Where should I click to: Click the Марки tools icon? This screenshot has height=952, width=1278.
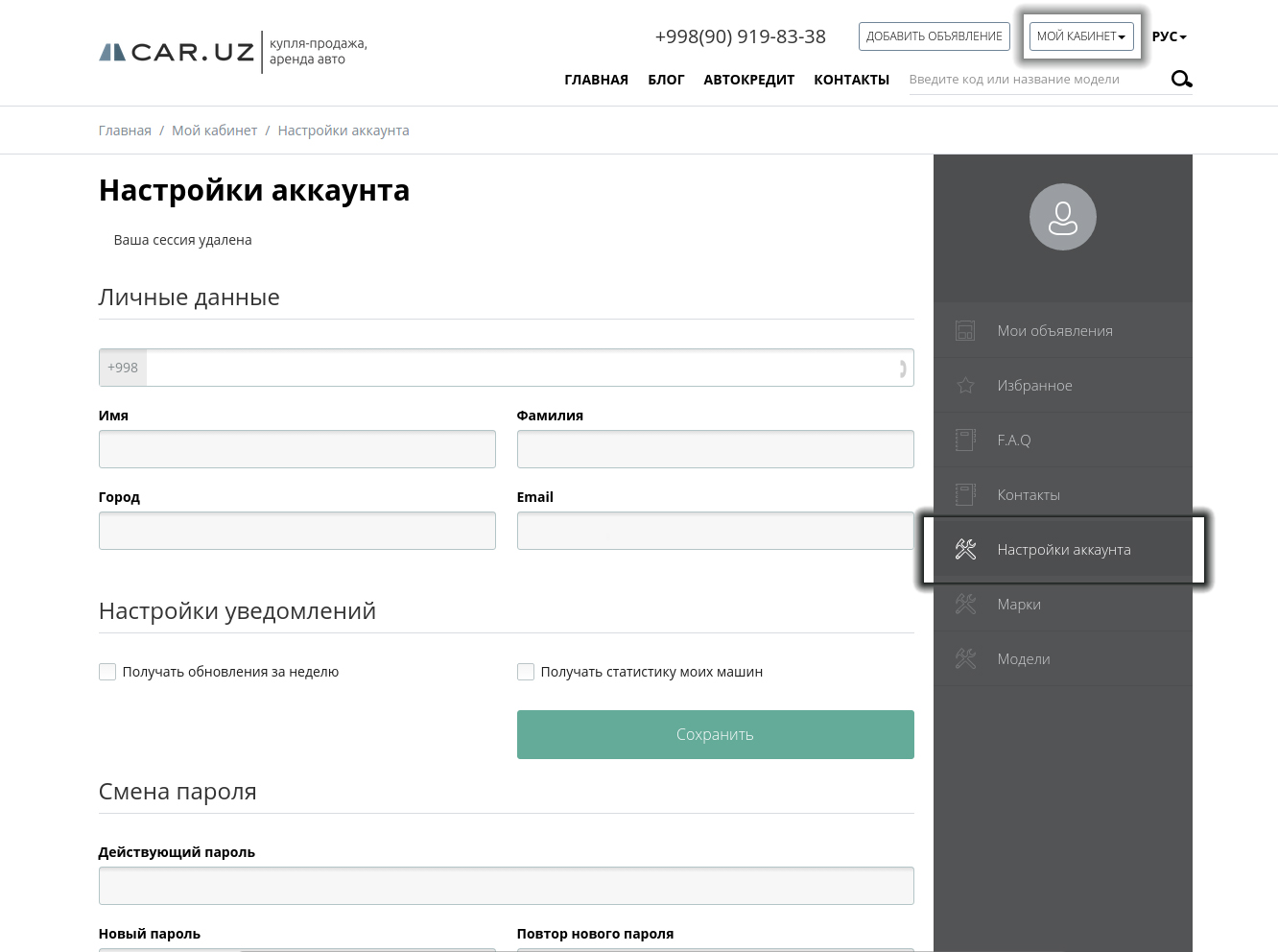pos(965,605)
